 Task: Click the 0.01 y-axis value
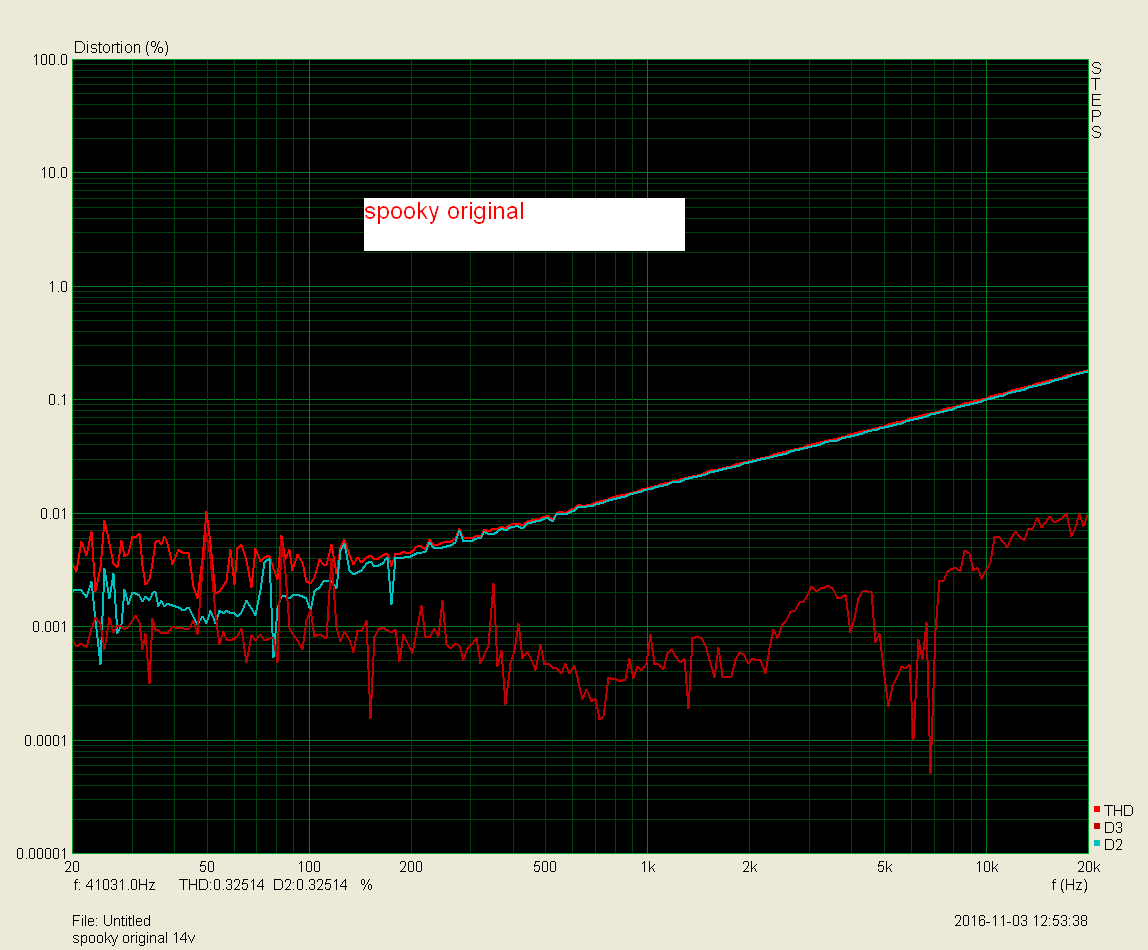(53, 514)
